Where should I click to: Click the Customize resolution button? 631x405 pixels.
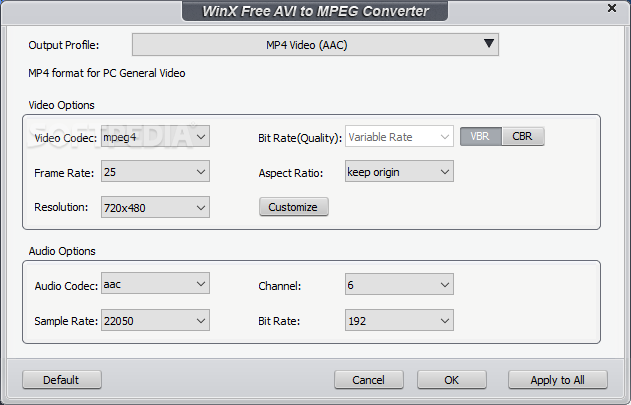tap(293, 207)
